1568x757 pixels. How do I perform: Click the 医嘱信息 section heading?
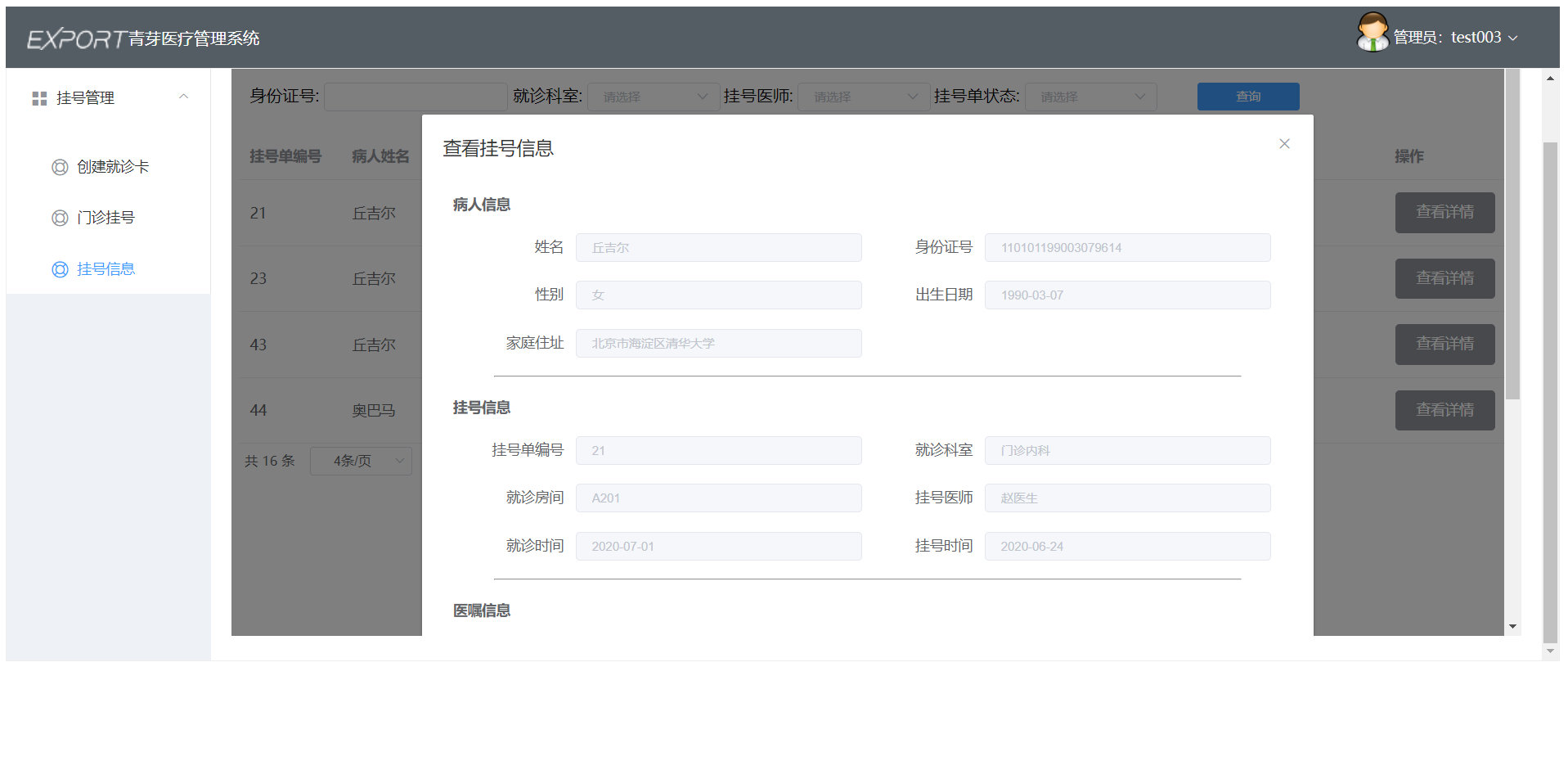pos(482,611)
